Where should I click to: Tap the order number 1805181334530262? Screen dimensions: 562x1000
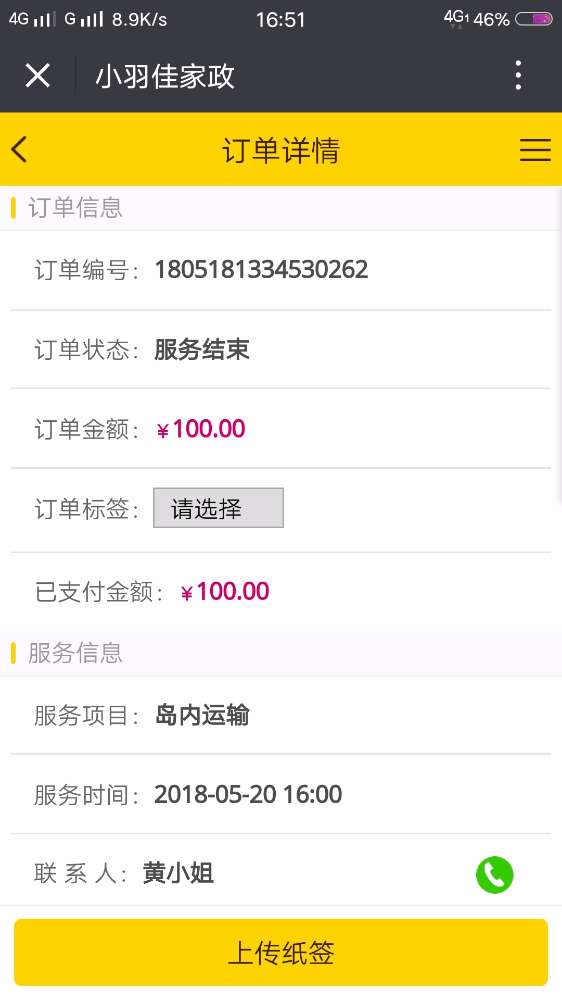[x=261, y=270]
